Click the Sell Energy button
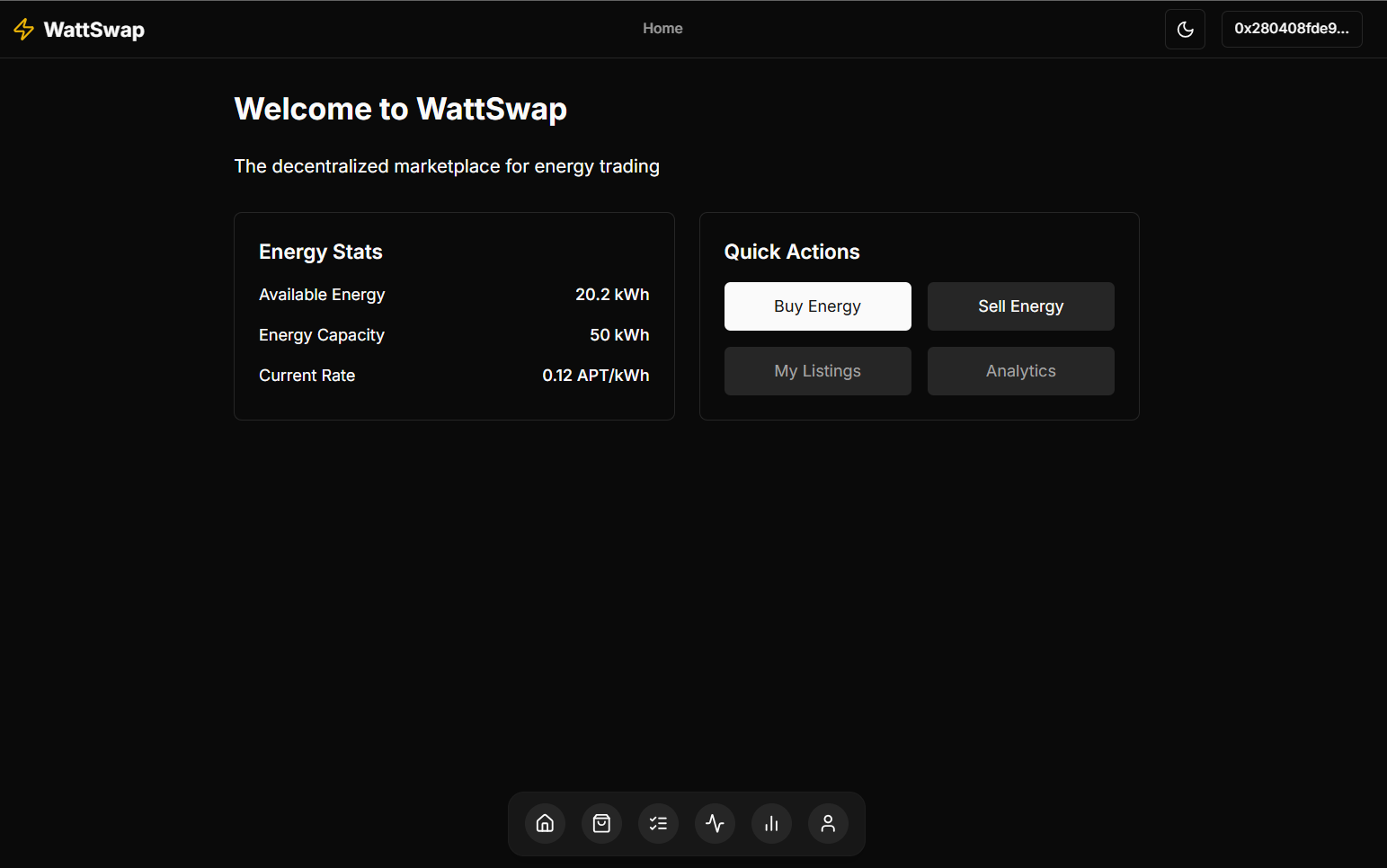 tap(1020, 306)
